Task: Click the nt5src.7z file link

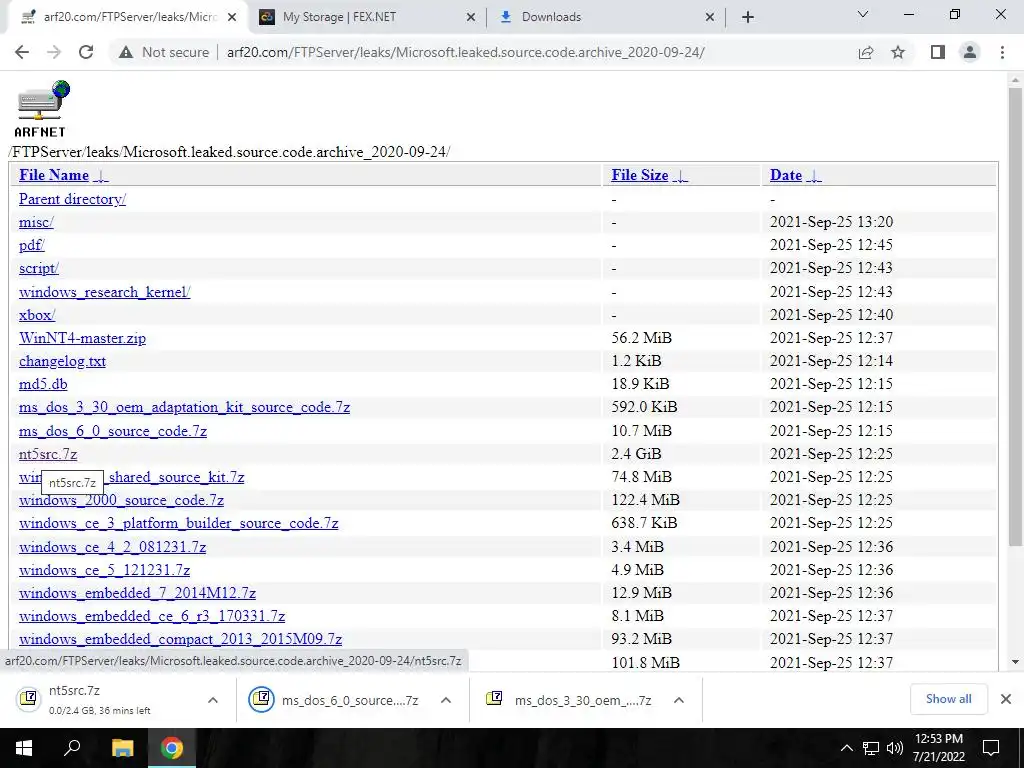Action: click(x=48, y=454)
